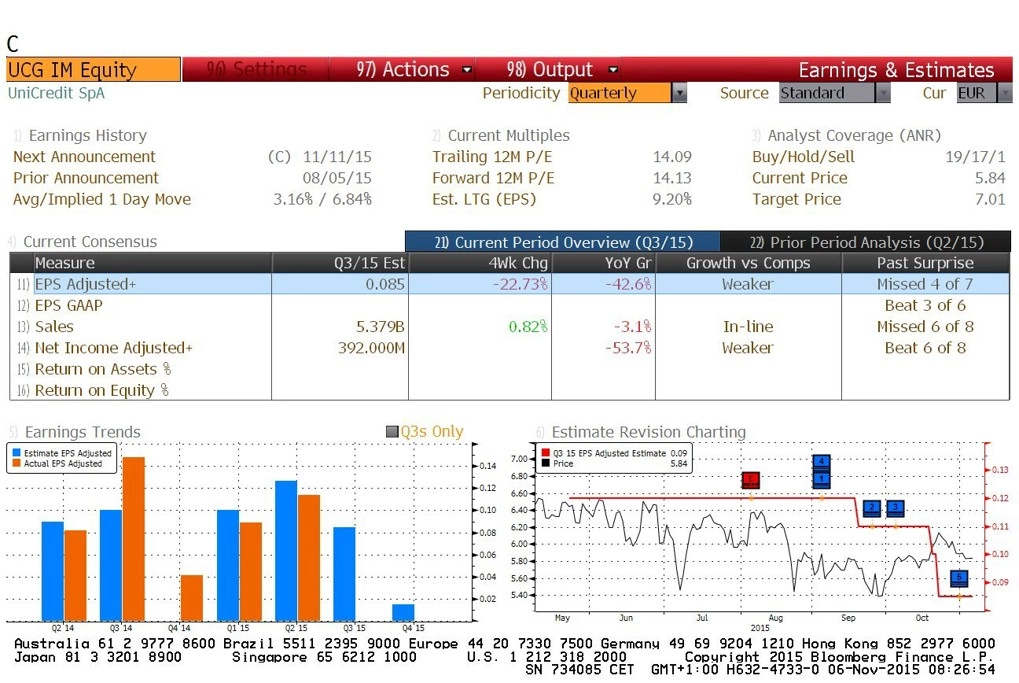This screenshot has width=1019, height=683.
Task: Select blue revision marker 4 on the chart
Action: click(821, 462)
